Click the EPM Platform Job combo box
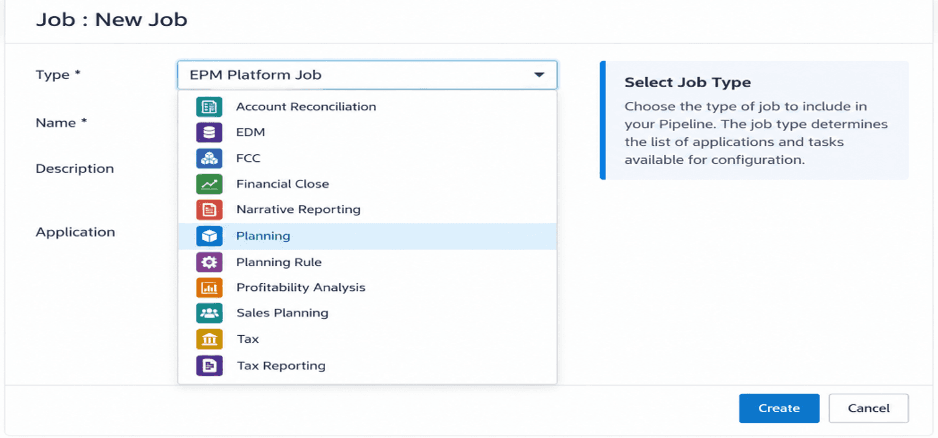938x438 pixels. click(x=367, y=75)
